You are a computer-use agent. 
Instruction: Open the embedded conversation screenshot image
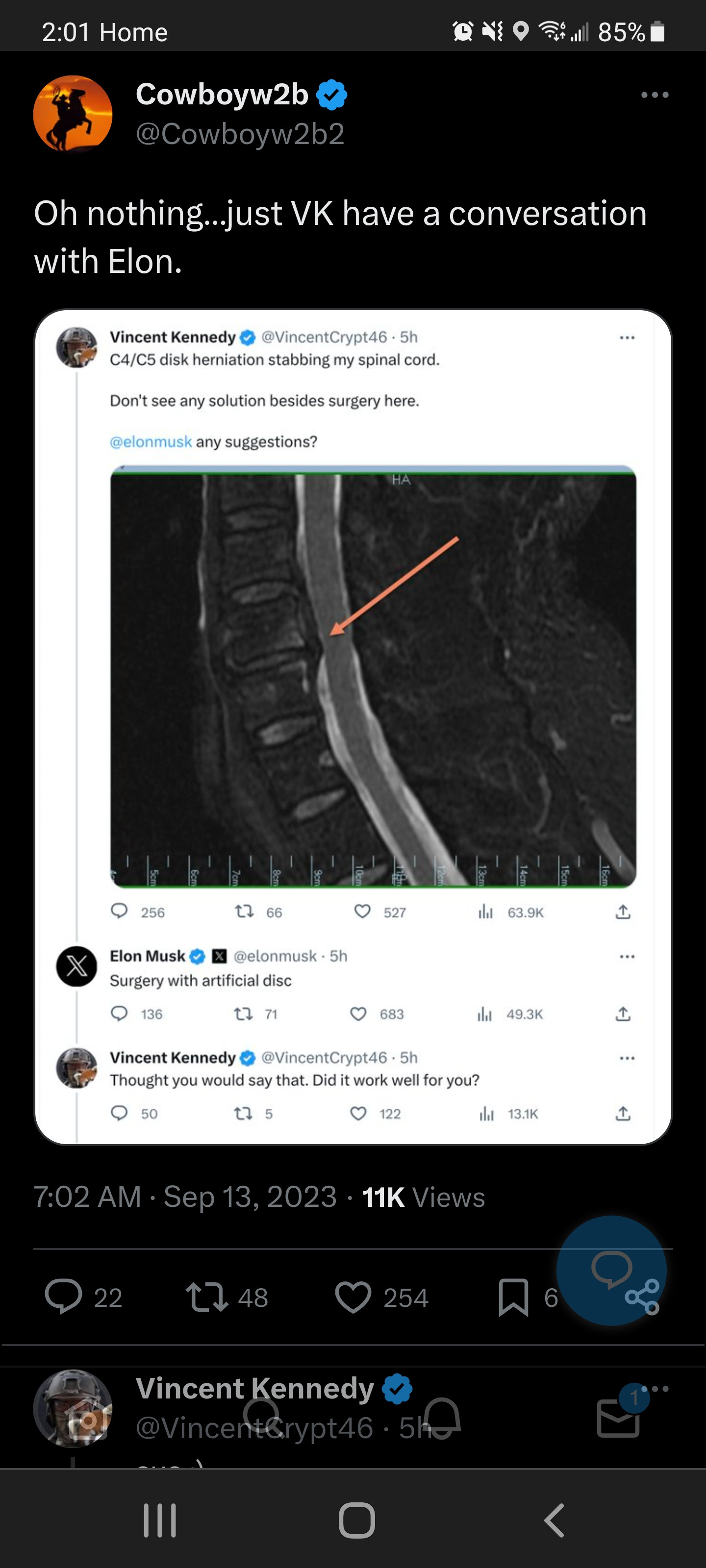pos(353,727)
